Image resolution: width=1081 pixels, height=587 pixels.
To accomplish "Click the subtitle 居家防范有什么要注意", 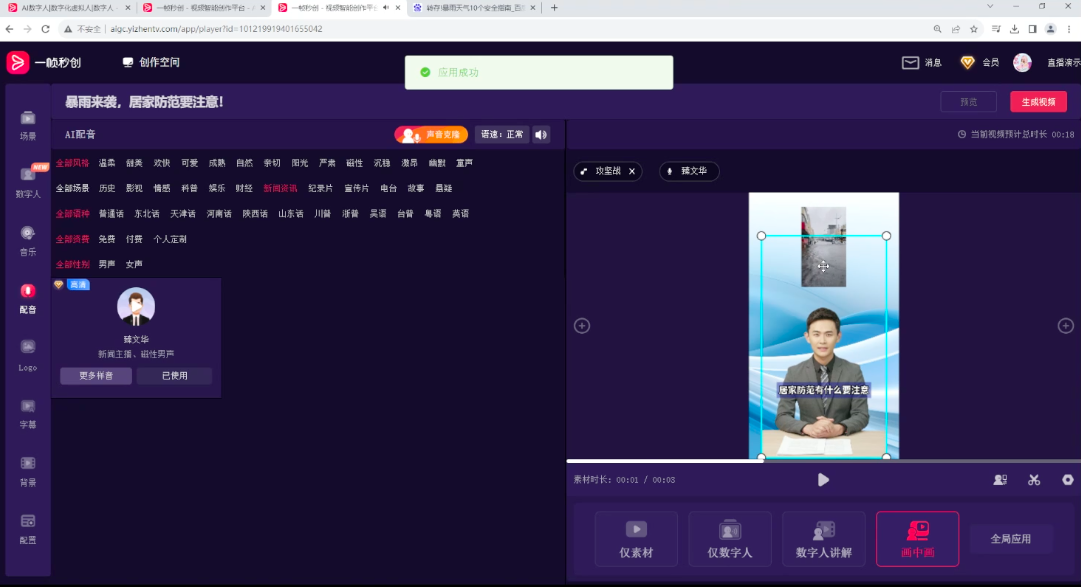I will 823,390.
